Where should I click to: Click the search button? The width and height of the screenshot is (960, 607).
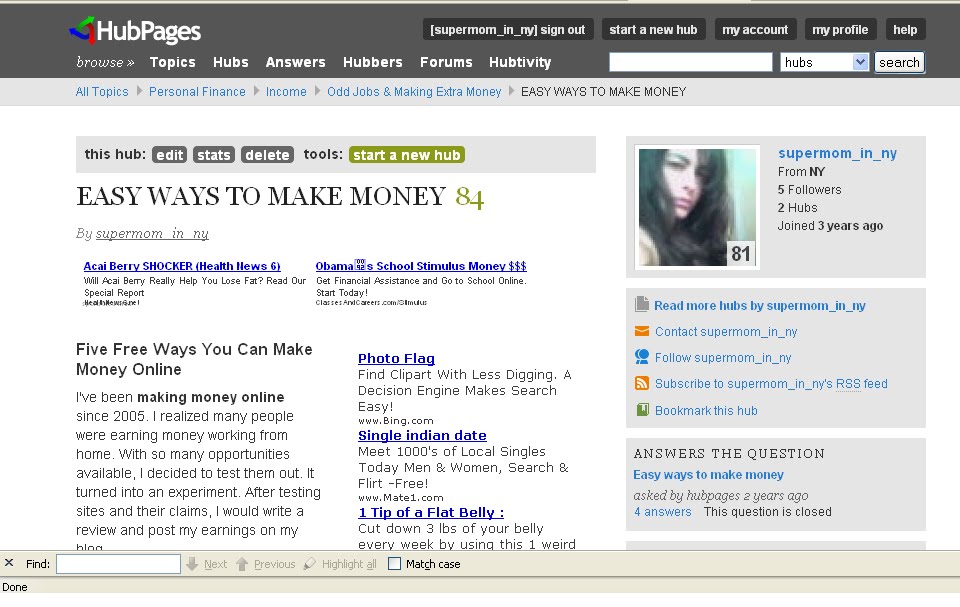[899, 62]
